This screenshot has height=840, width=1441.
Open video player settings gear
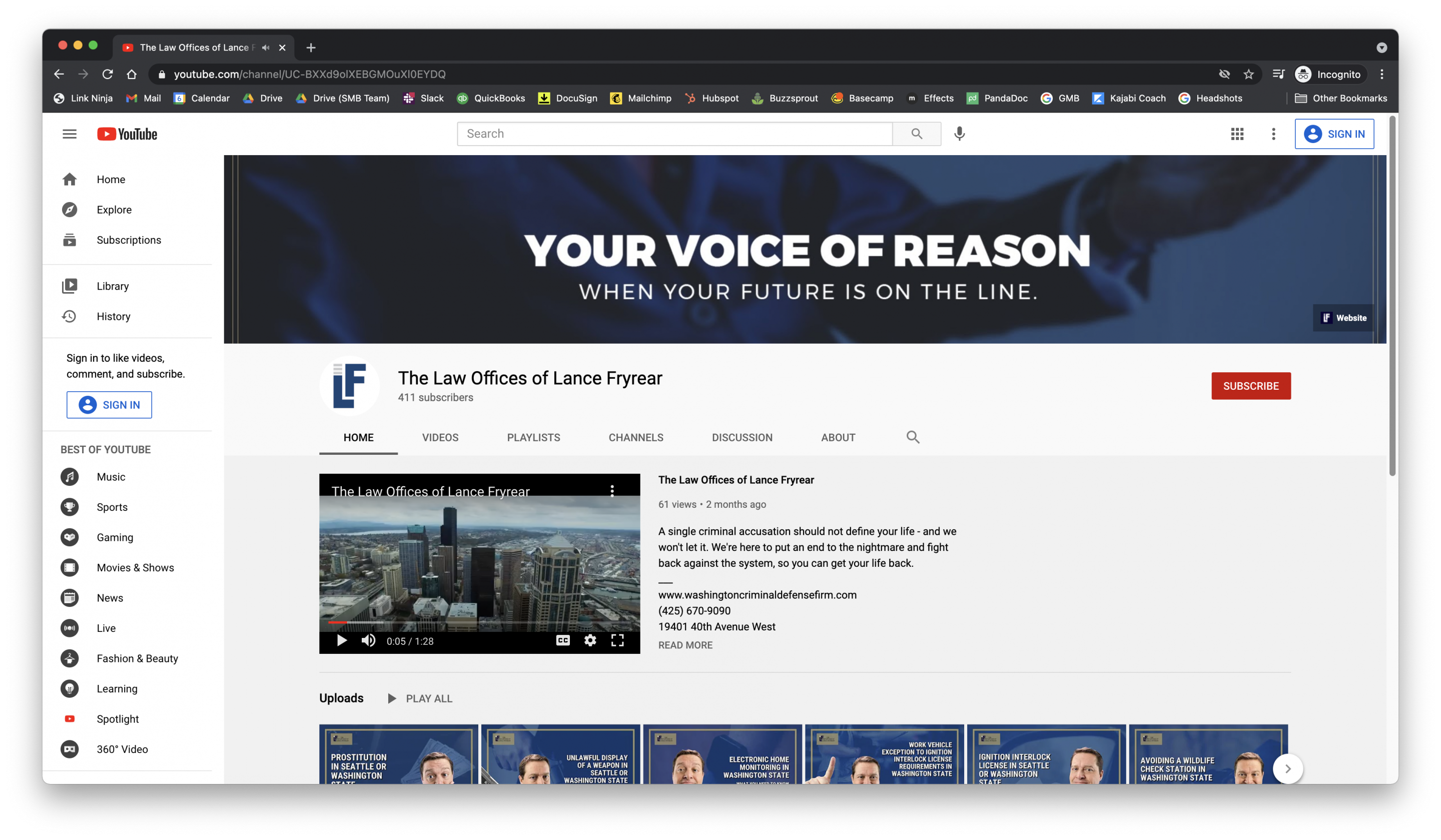(x=590, y=640)
